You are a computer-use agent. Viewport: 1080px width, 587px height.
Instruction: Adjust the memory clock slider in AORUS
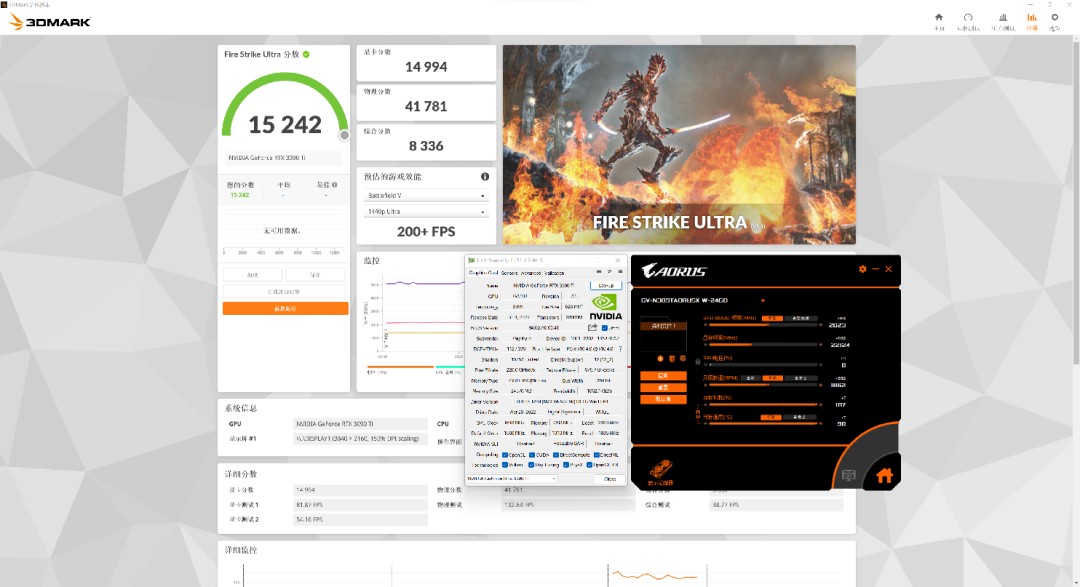pos(762,344)
